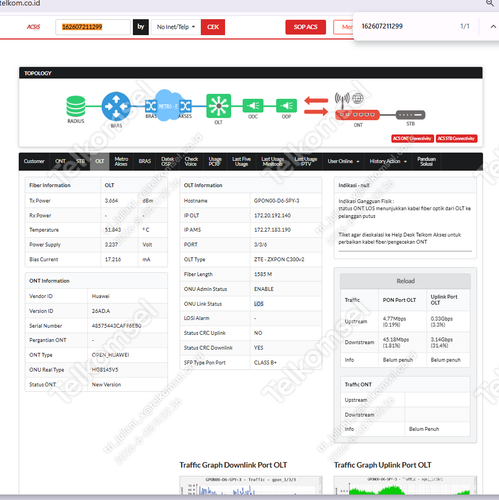Switch to the STB tab

pos(80,161)
